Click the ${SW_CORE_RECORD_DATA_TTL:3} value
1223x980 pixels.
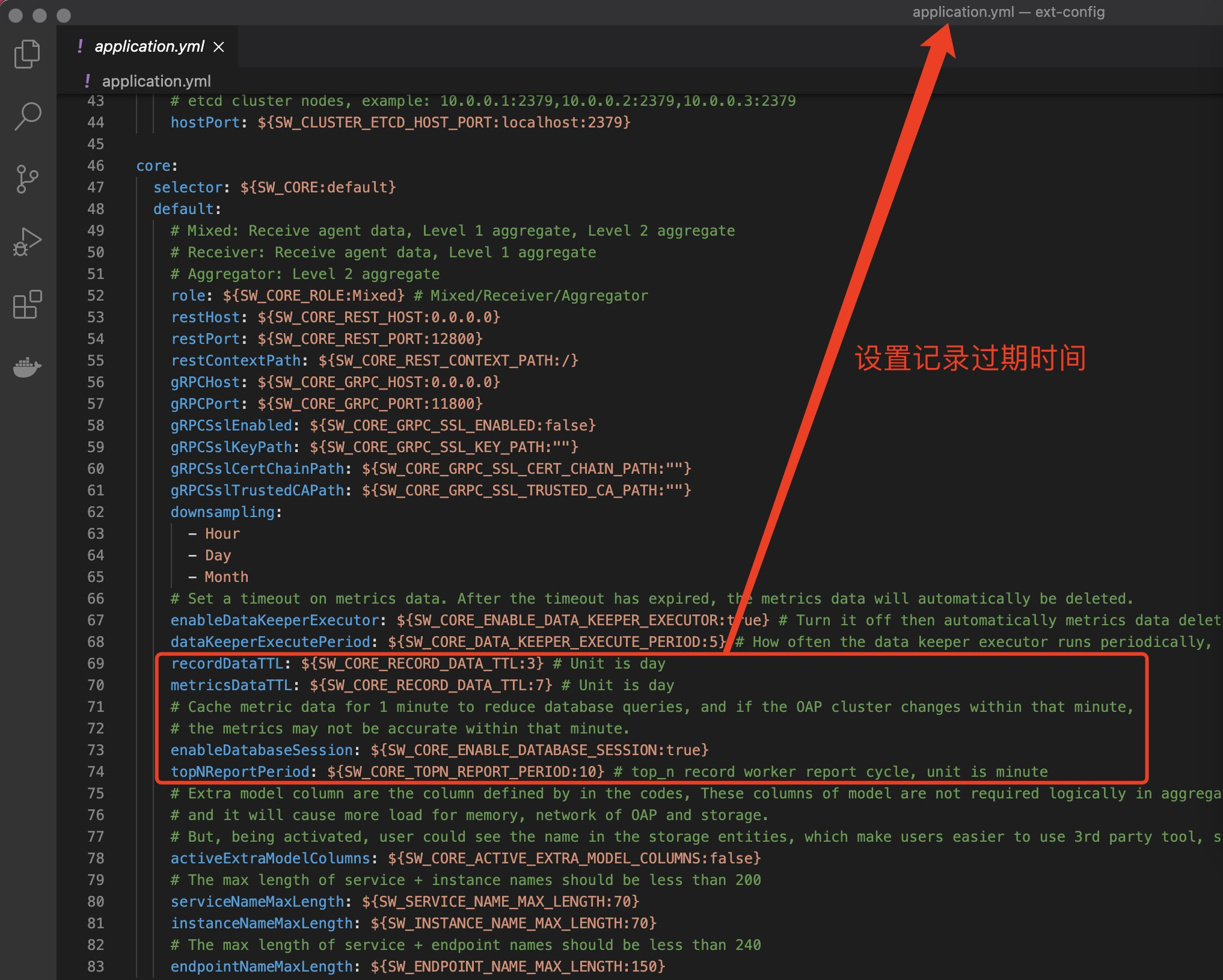coord(423,663)
